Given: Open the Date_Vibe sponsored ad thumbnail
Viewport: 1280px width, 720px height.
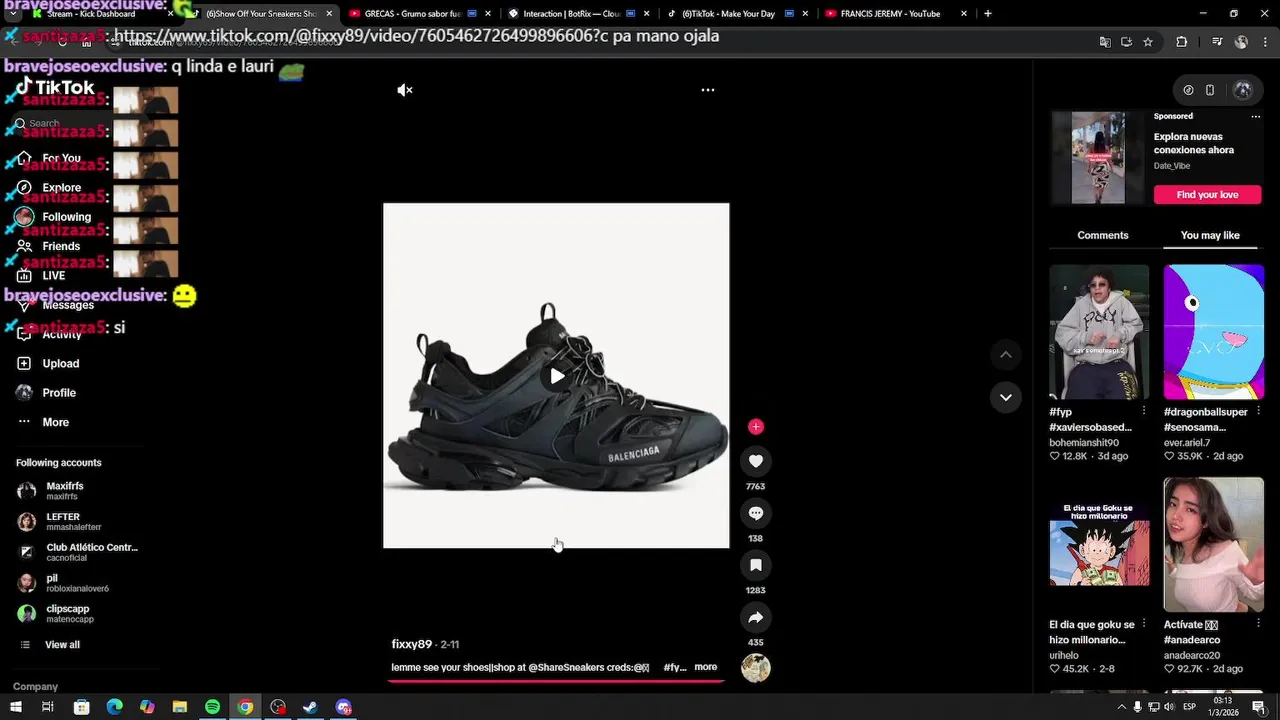Looking at the screenshot, I should pyautogui.click(x=1098, y=158).
